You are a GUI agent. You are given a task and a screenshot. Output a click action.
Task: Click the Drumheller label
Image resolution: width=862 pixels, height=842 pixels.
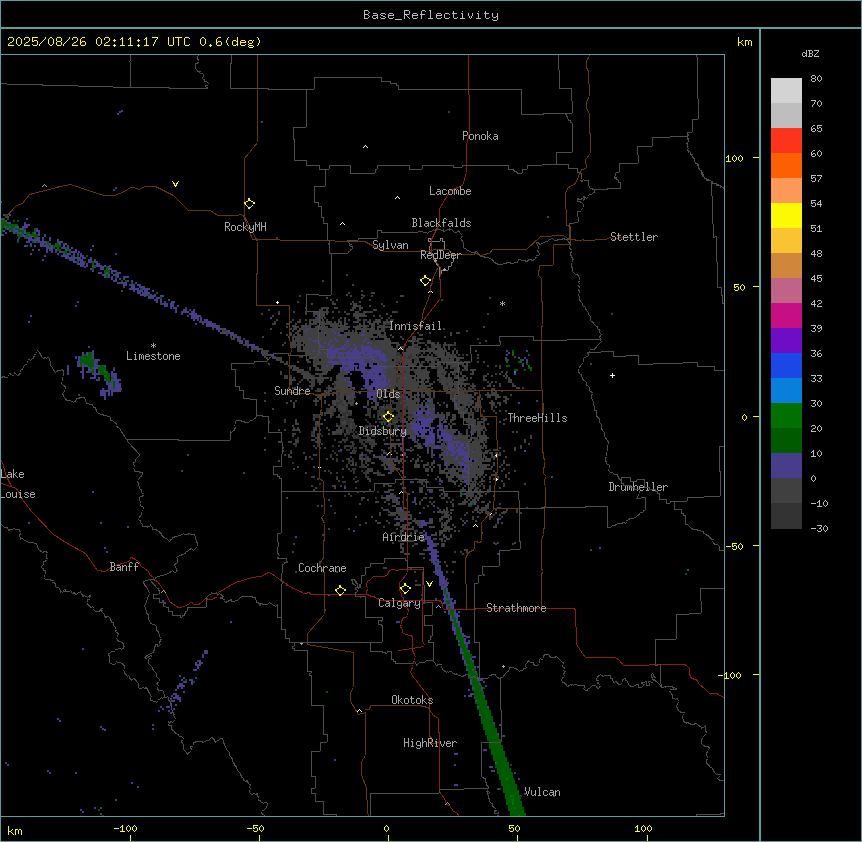point(638,487)
